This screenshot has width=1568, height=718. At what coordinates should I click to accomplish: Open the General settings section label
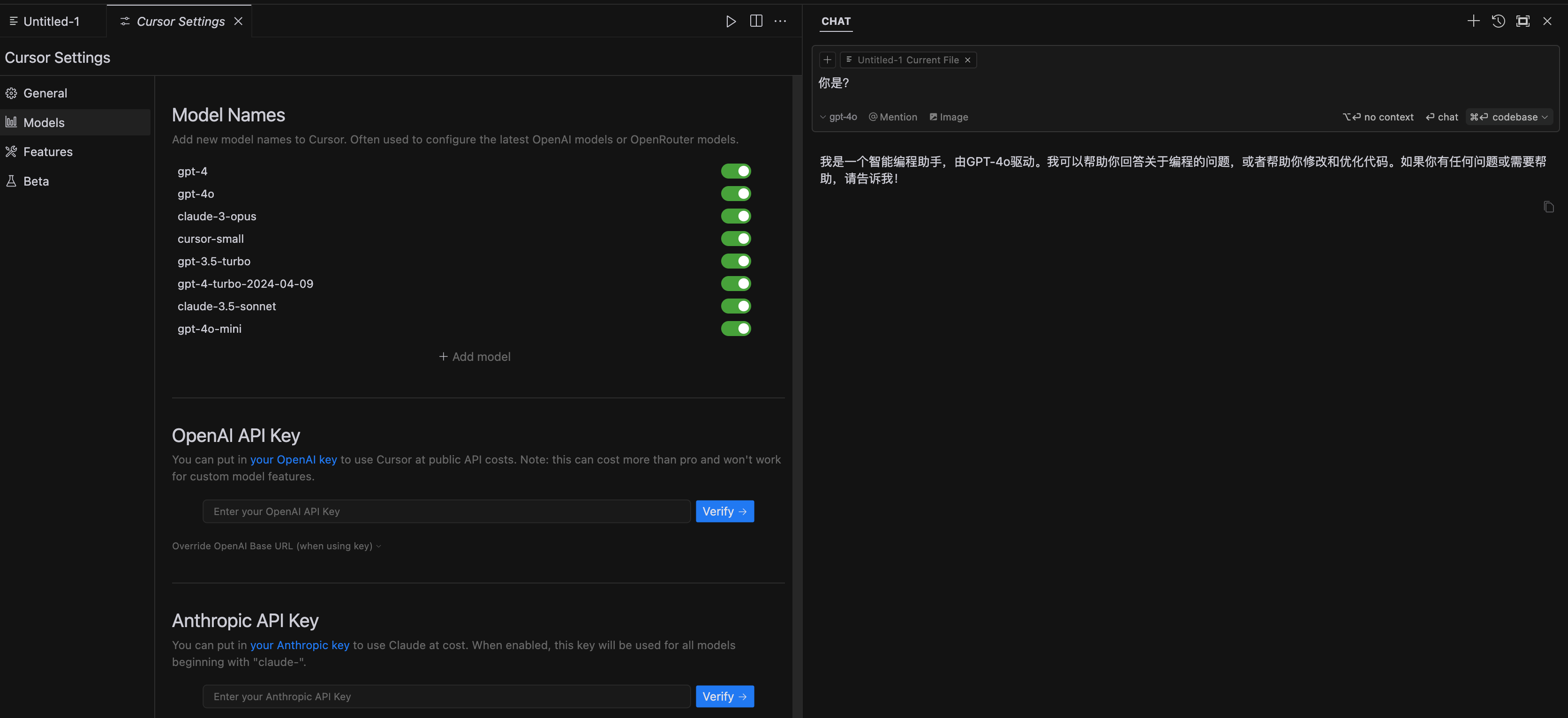45,93
